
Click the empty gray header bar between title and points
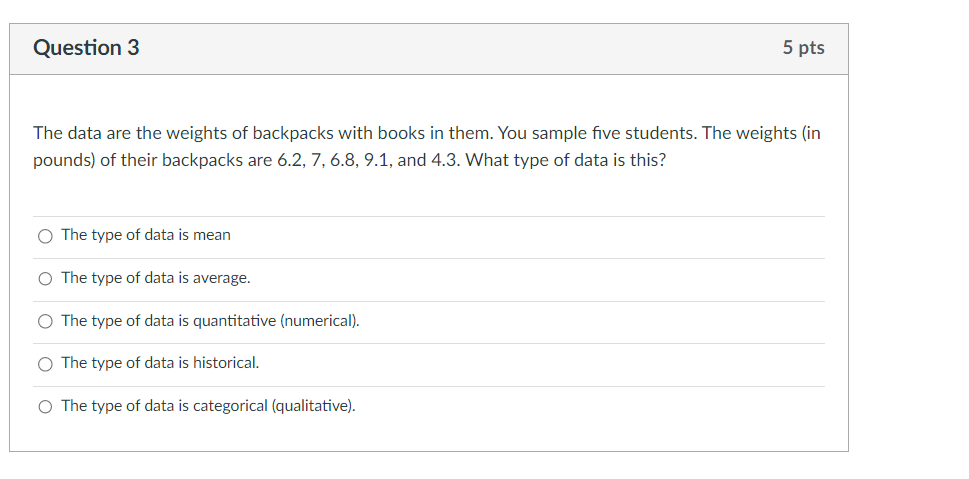coord(460,49)
